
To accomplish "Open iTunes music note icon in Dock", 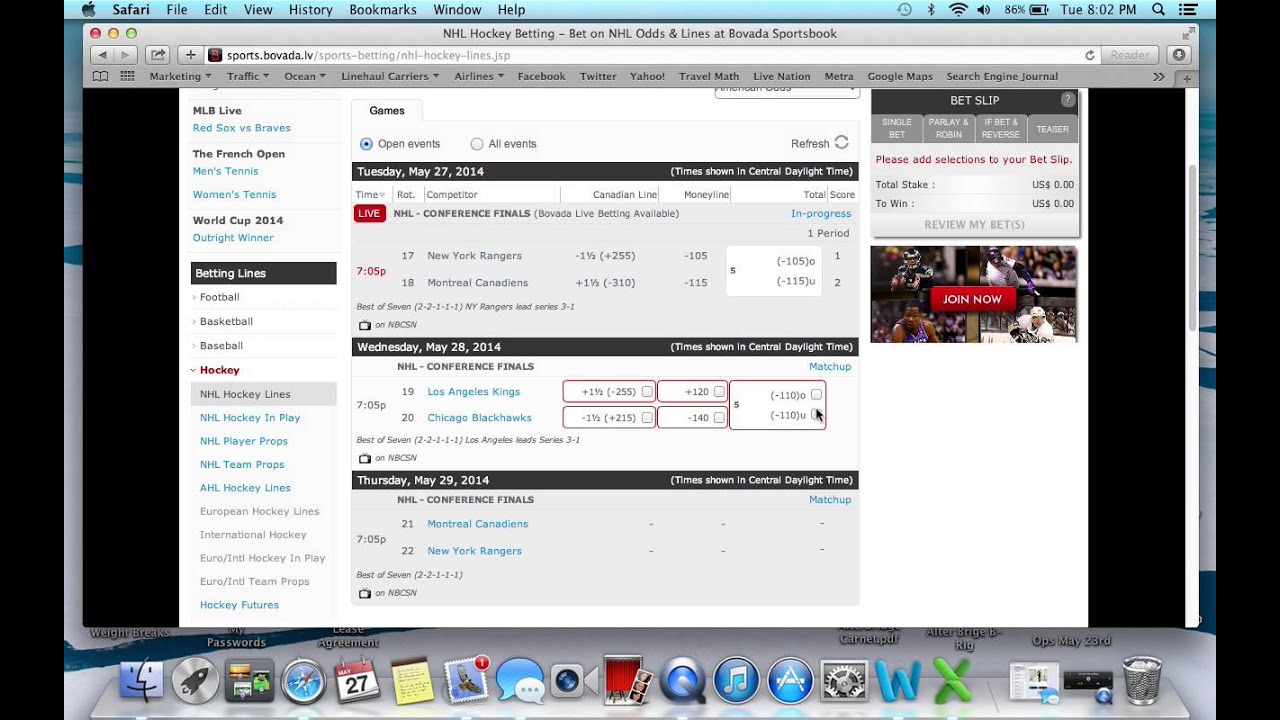I will click(x=736, y=682).
